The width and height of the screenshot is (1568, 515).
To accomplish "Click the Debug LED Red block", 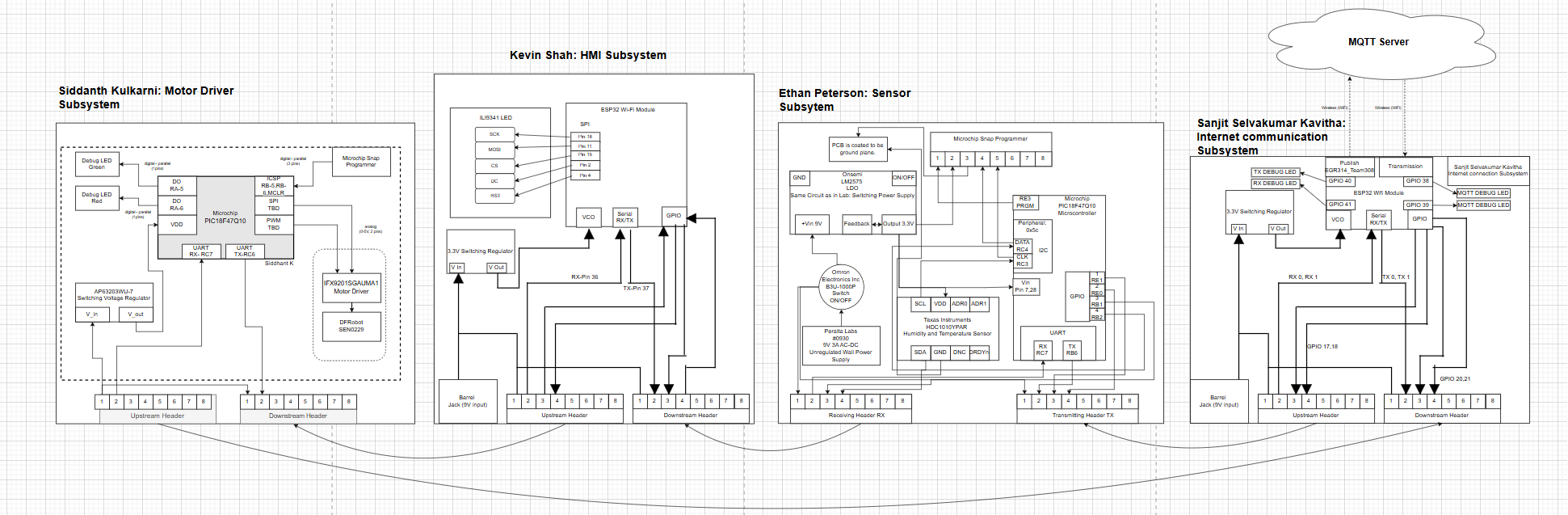I will pos(97,197).
